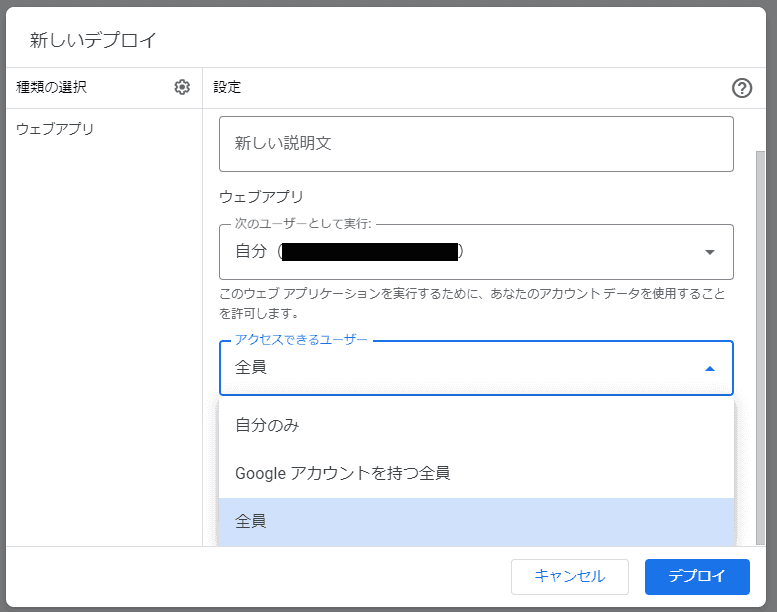The height and width of the screenshot is (612, 777).
Task: Click the redacted email in 自分 field
Action: [x=370, y=252]
